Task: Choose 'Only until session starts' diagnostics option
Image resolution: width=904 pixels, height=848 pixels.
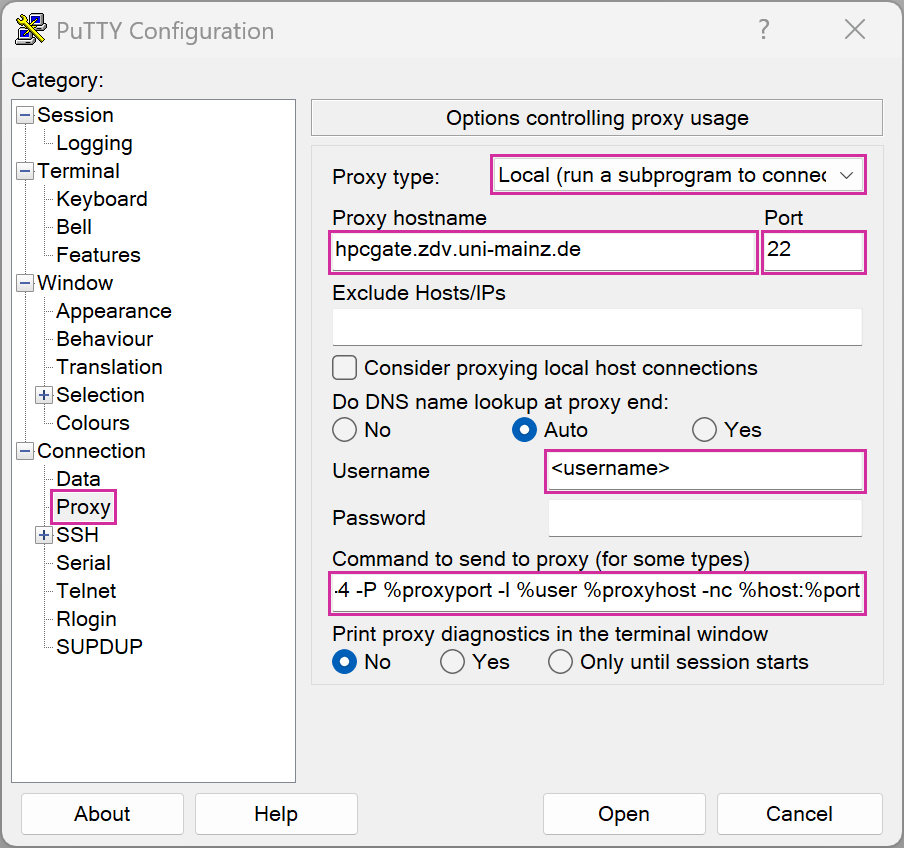Action: tap(561, 662)
